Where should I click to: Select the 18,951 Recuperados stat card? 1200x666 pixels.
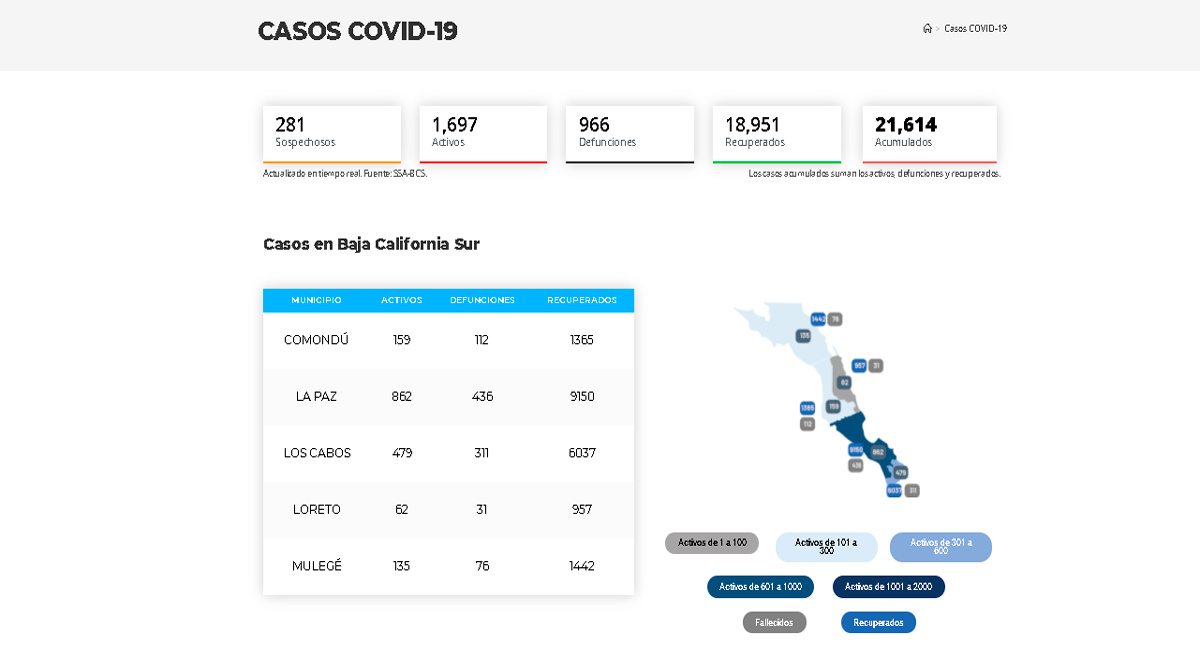777,134
